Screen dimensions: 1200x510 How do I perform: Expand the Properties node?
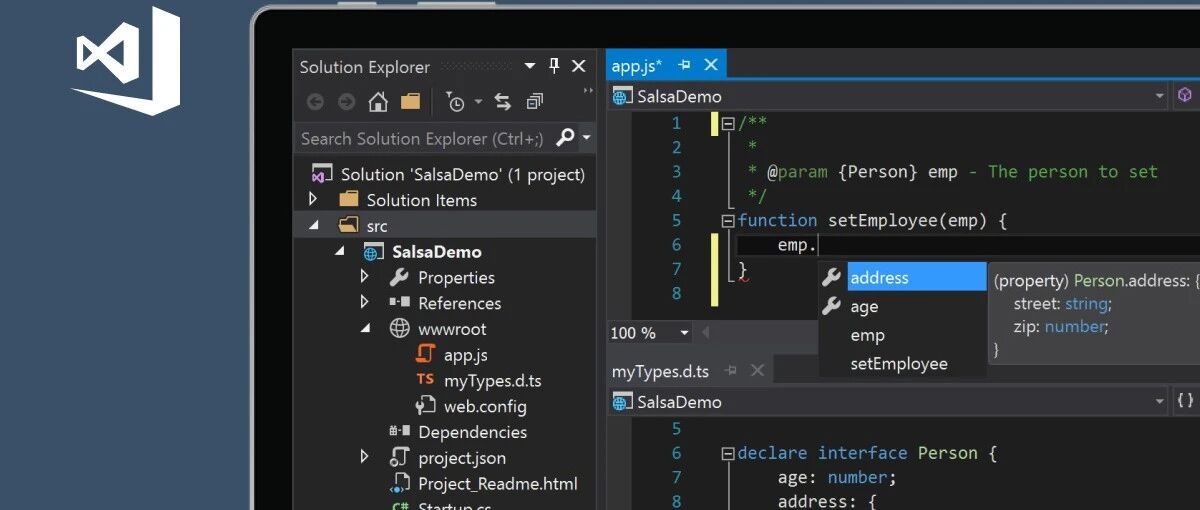click(x=365, y=277)
